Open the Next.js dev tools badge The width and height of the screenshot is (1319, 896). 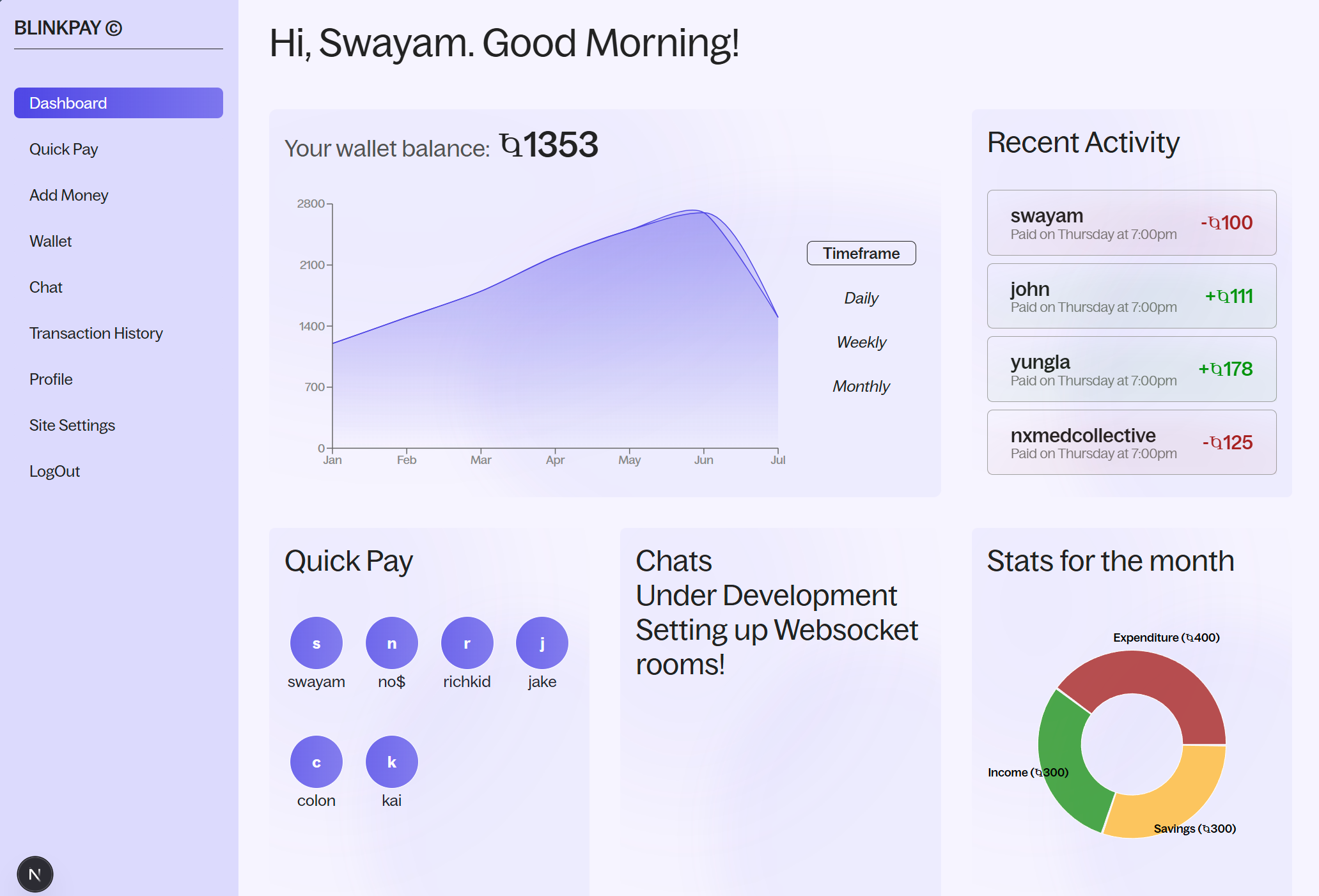35,874
